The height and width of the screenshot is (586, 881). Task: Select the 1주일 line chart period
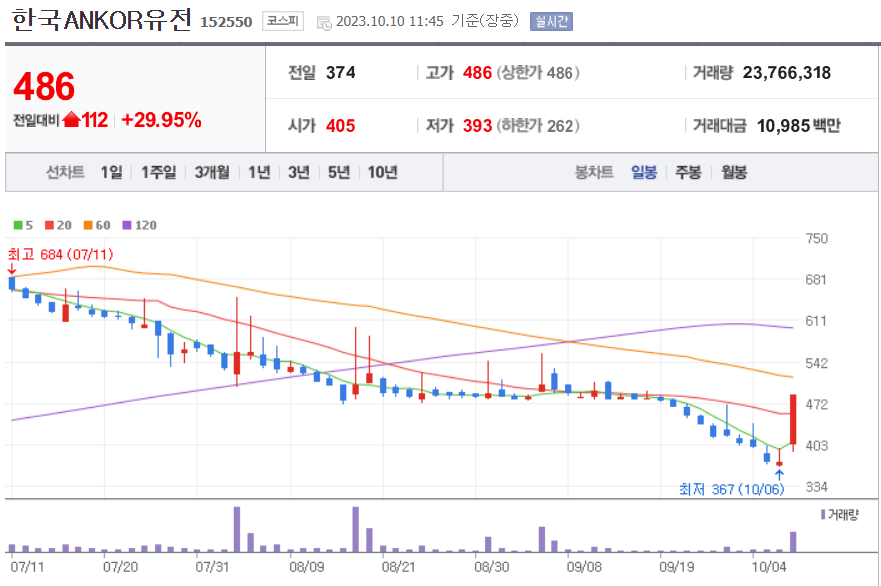tap(158, 172)
